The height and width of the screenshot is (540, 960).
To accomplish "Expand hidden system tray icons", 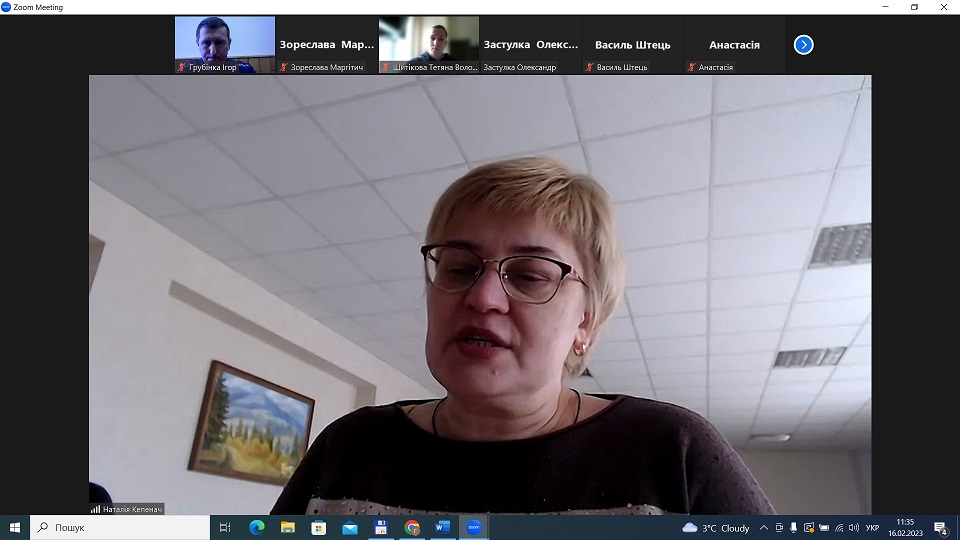I will (x=763, y=528).
